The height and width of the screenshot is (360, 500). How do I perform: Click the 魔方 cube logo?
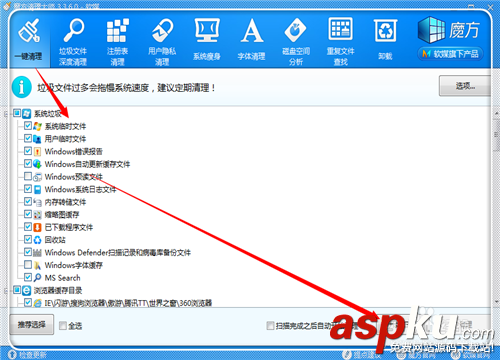click(431, 30)
